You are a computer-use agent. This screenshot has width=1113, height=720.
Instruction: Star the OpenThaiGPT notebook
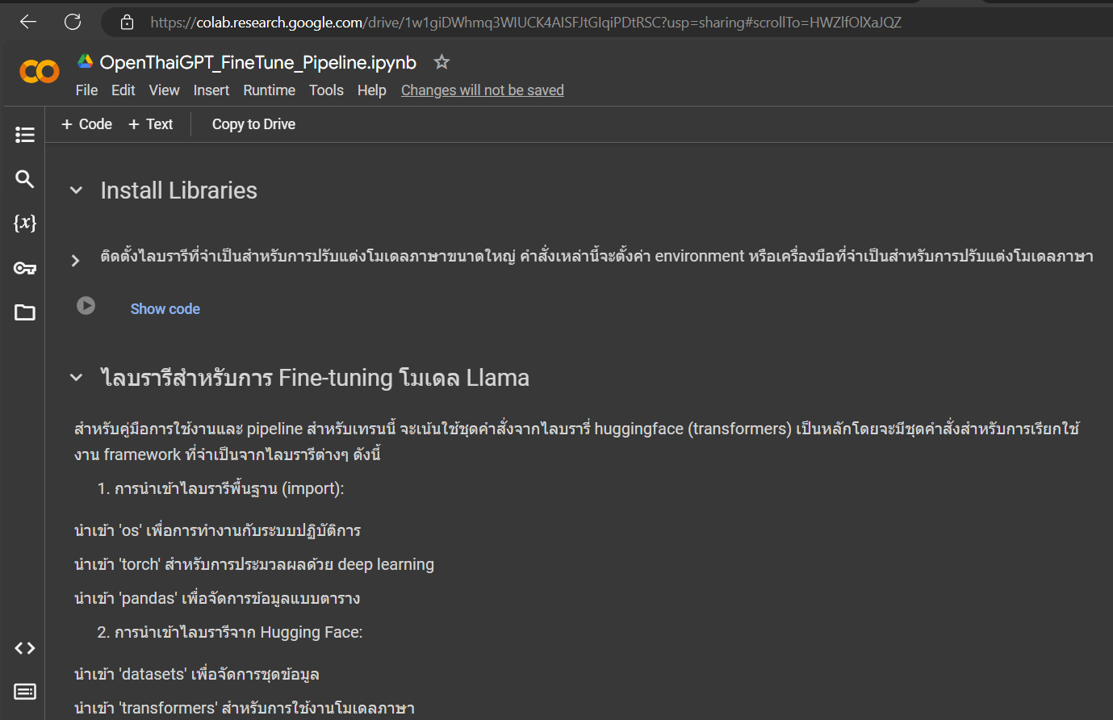click(x=441, y=61)
